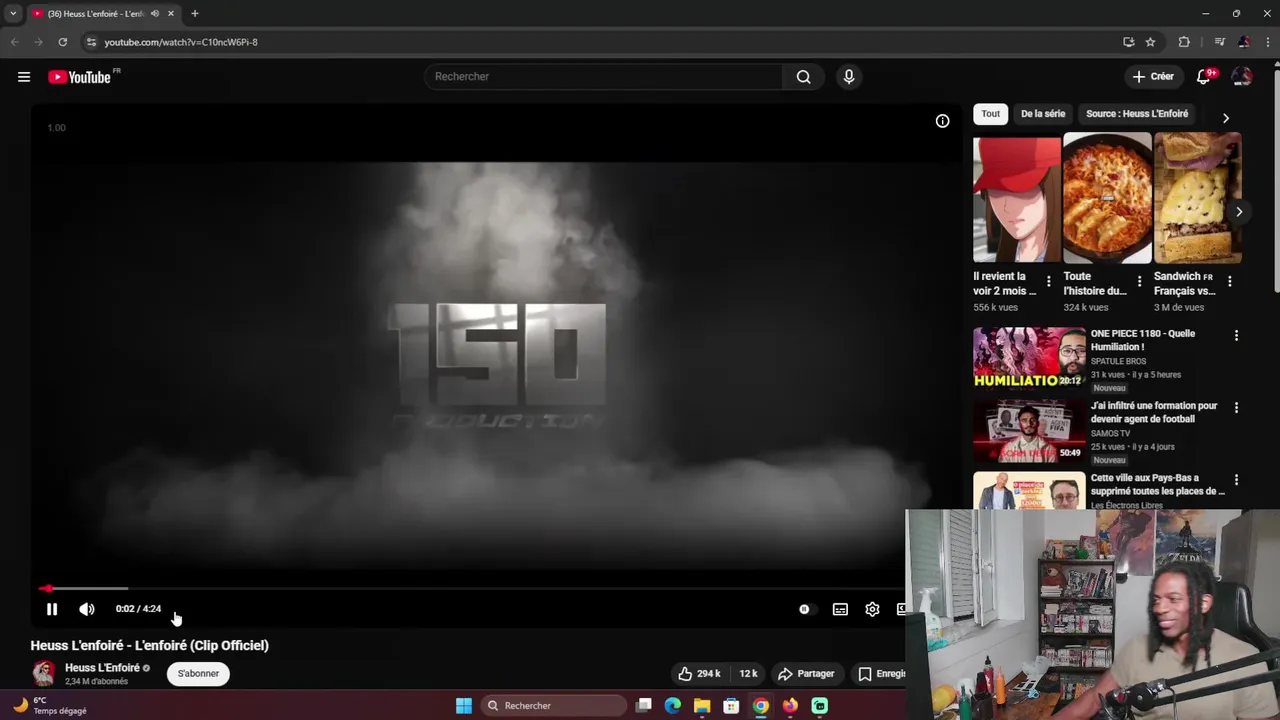Open Chrome three-dot menu

tap(1267, 42)
